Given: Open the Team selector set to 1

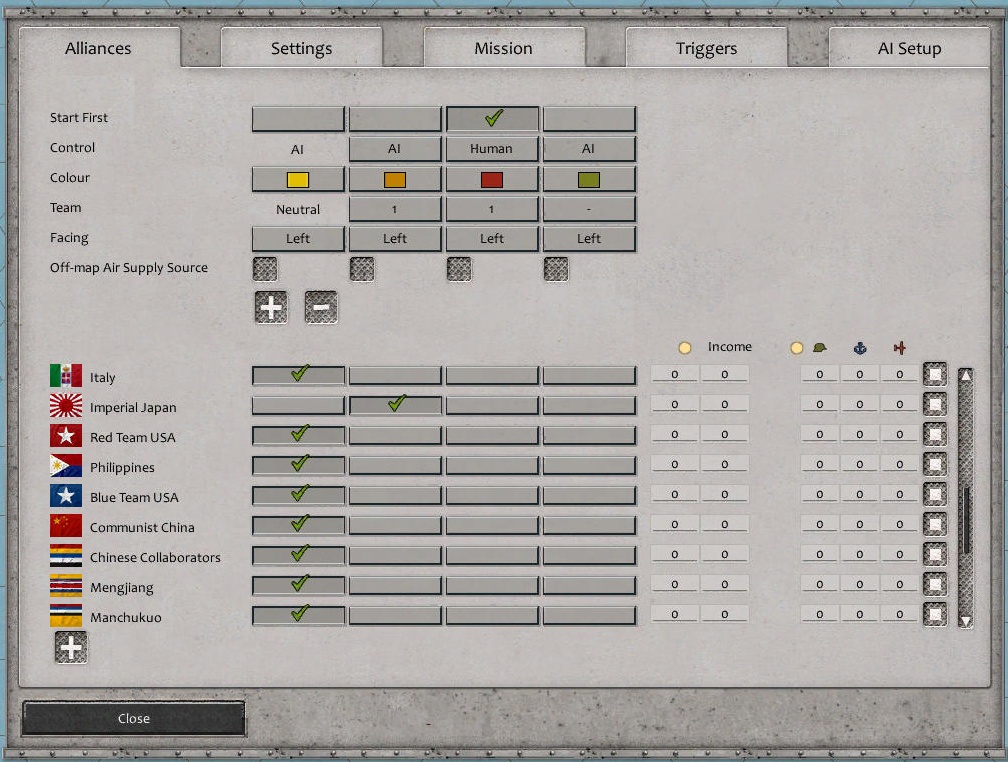Looking at the screenshot, I should (x=395, y=209).
